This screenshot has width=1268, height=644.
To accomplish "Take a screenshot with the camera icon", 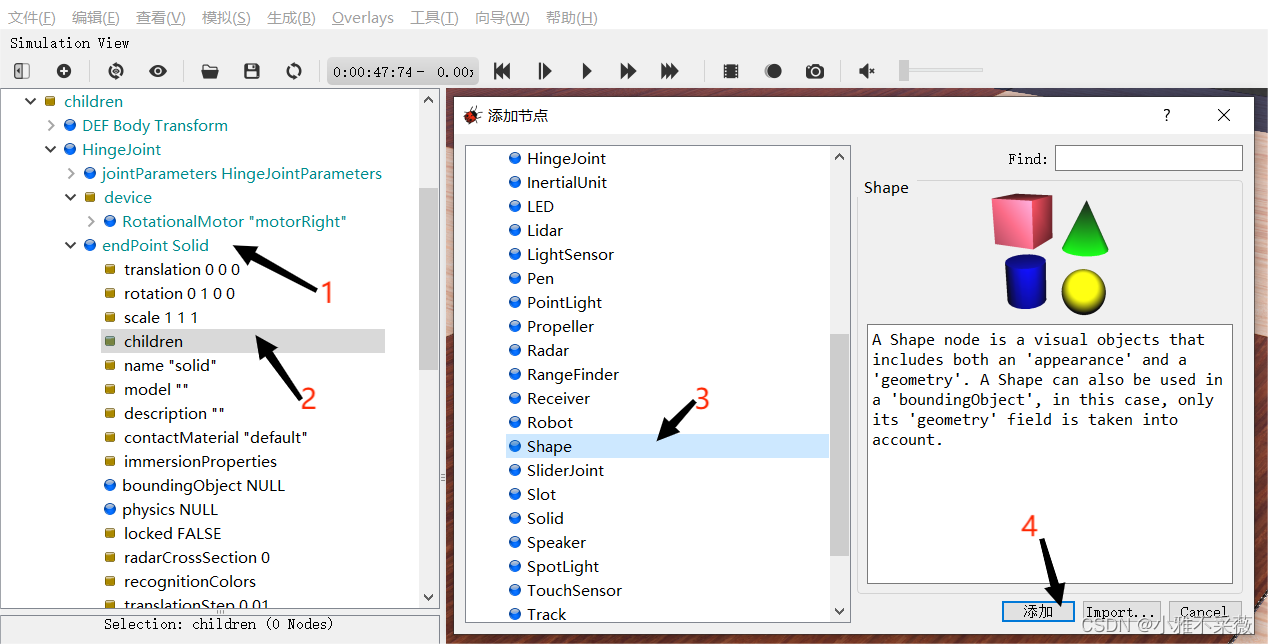I will coord(815,71).
